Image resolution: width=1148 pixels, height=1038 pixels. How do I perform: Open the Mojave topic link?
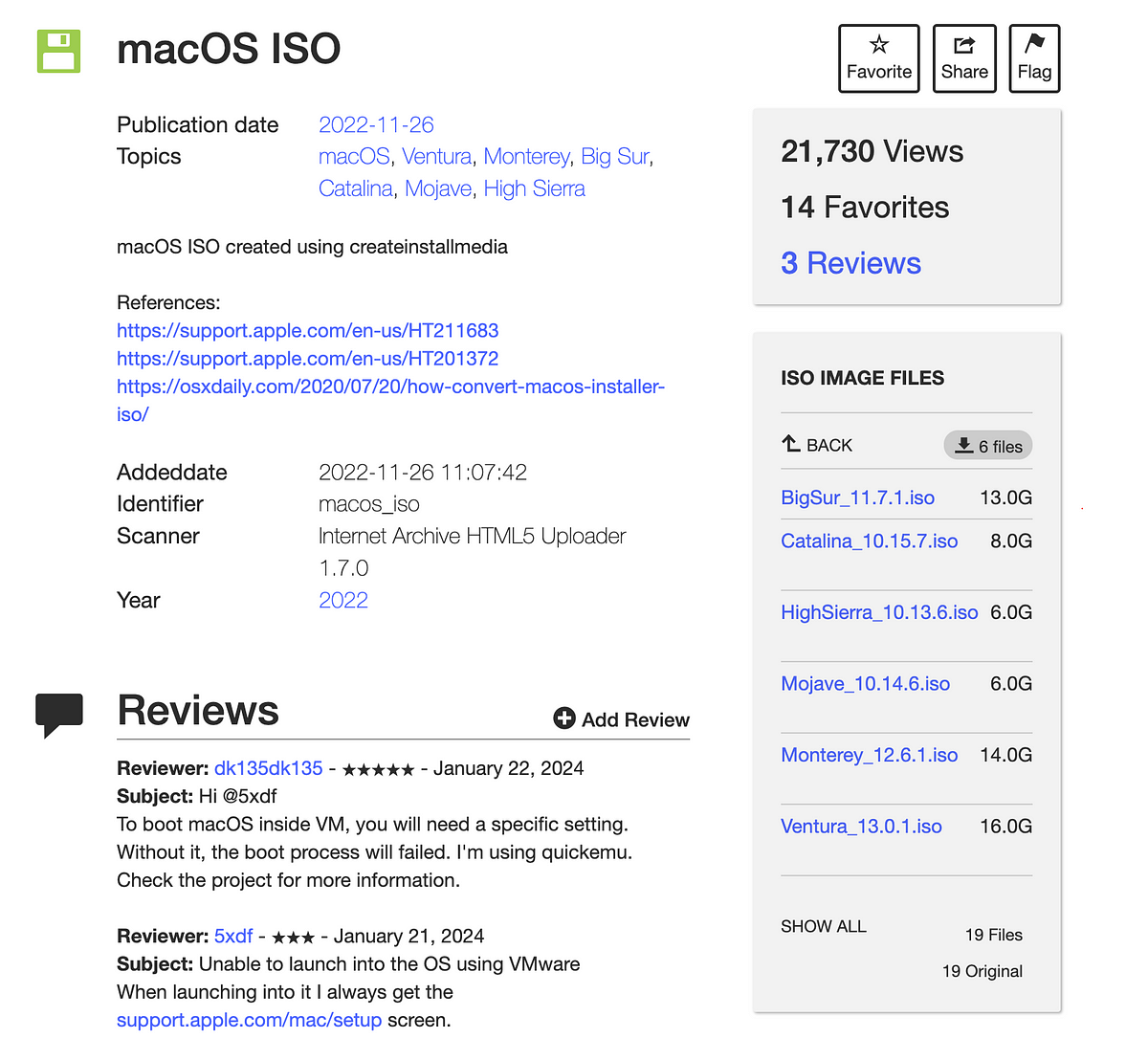(x=438, y=188)
